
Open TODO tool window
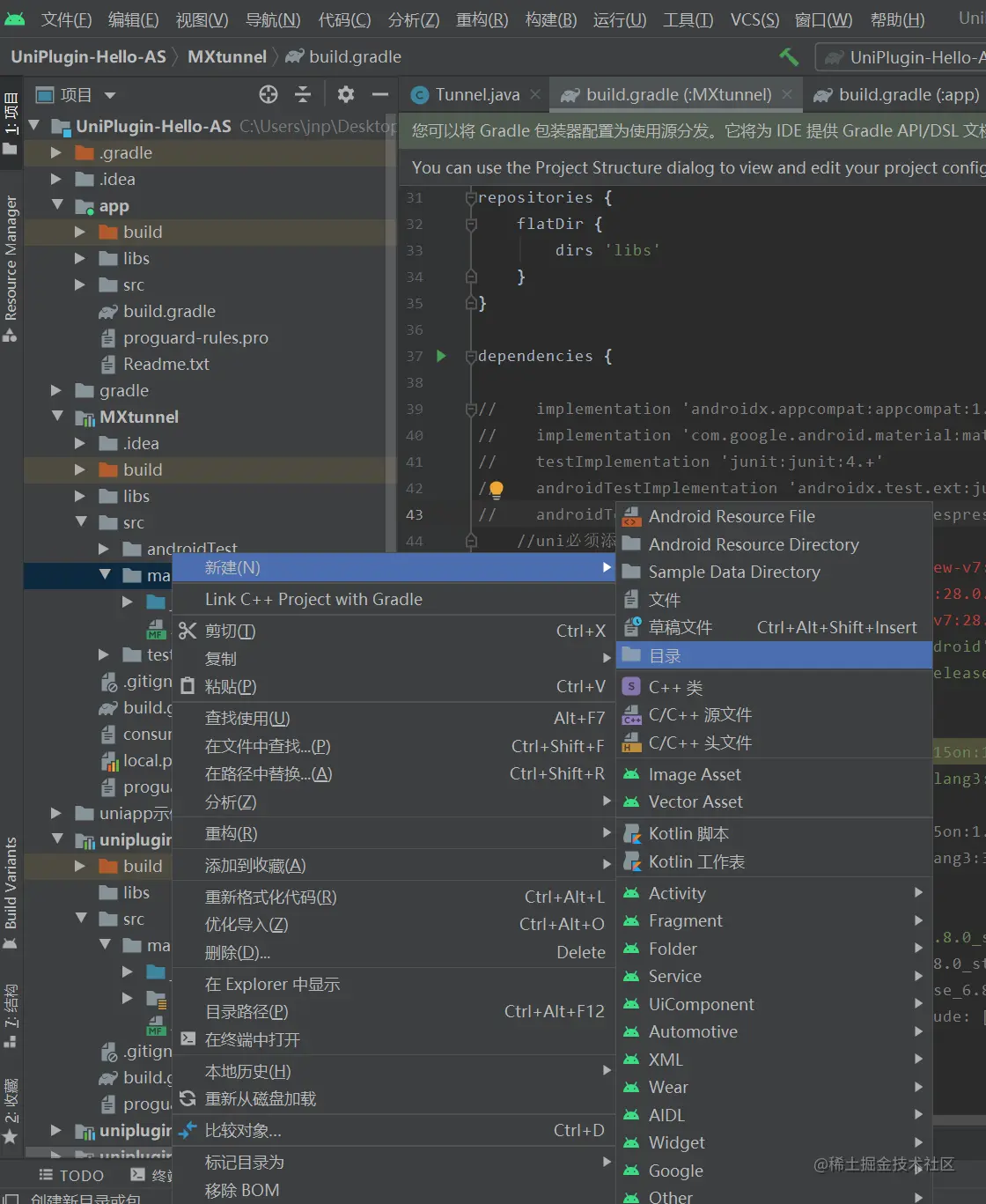pyautogui.click(x=71, y=1175)
